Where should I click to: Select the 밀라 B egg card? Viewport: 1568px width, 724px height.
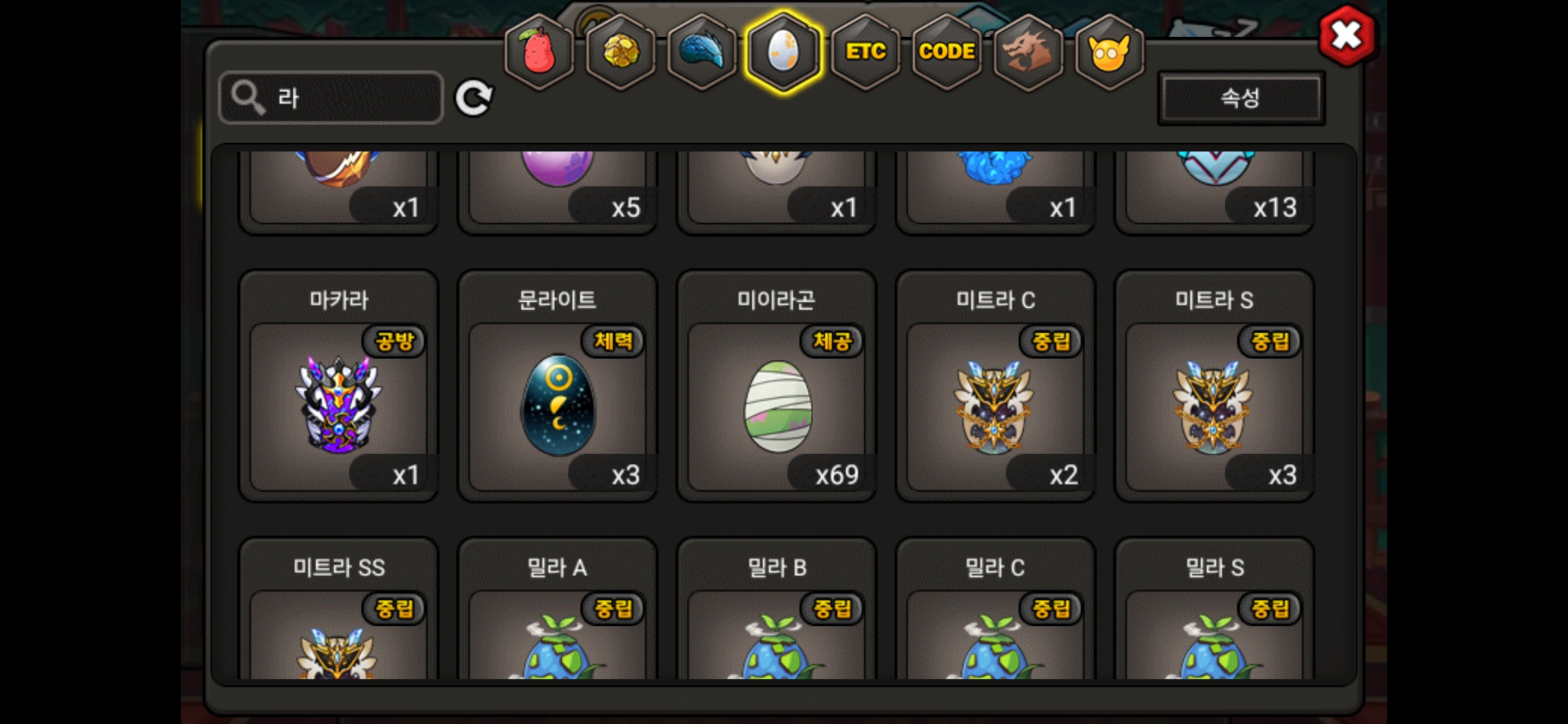point(777,609)
